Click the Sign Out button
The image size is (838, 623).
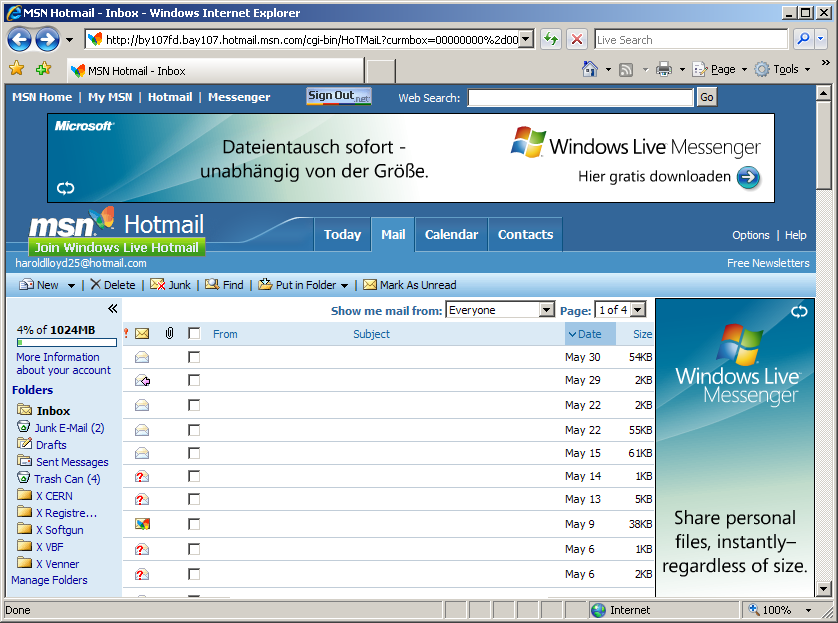point(339,96)
